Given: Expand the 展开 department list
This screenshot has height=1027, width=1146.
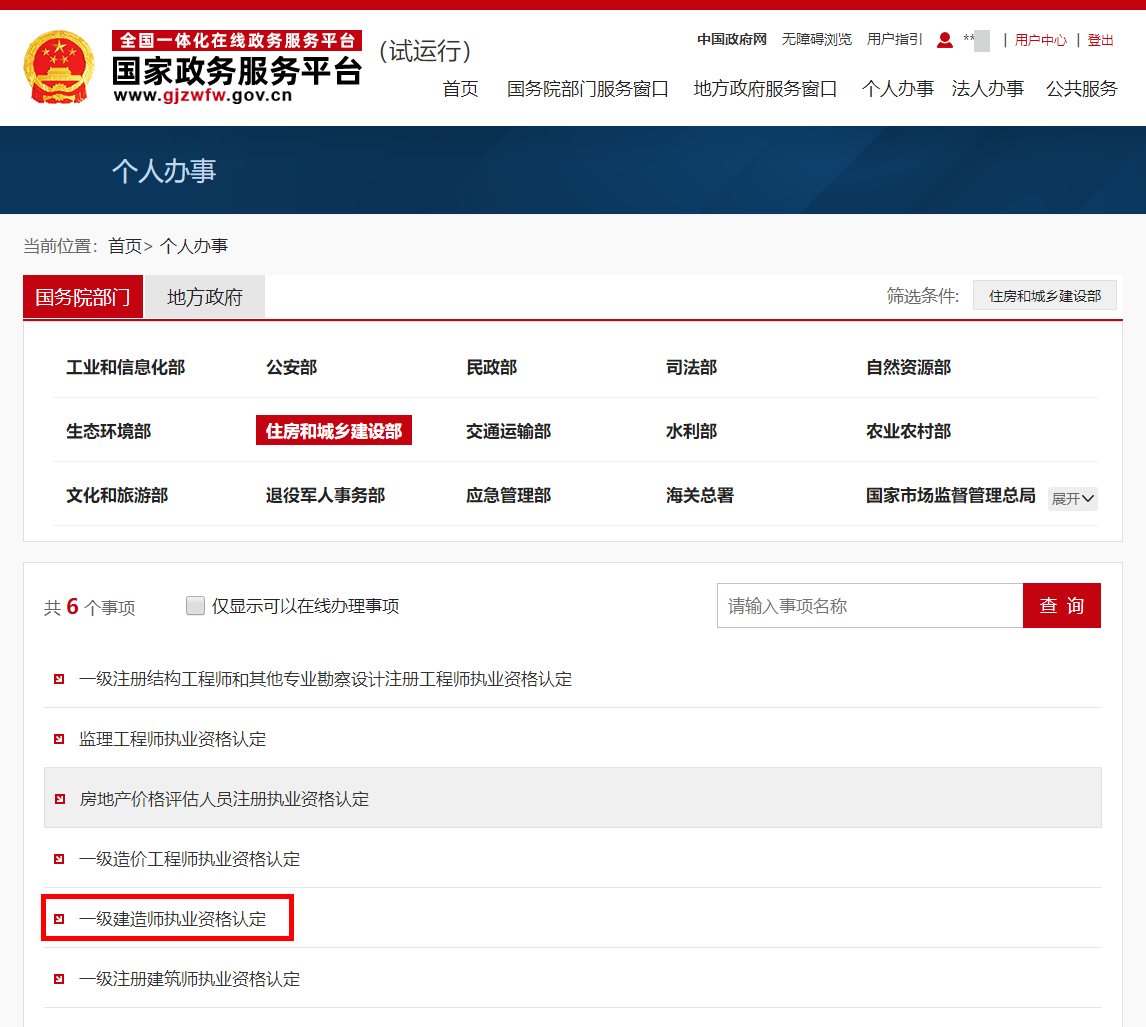Looking at the screenshot, I should tap(1071, 498).
